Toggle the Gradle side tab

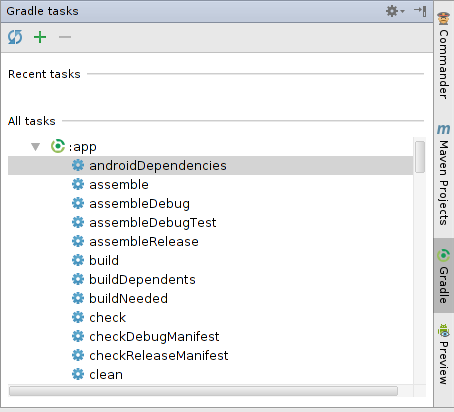point(444,276)
